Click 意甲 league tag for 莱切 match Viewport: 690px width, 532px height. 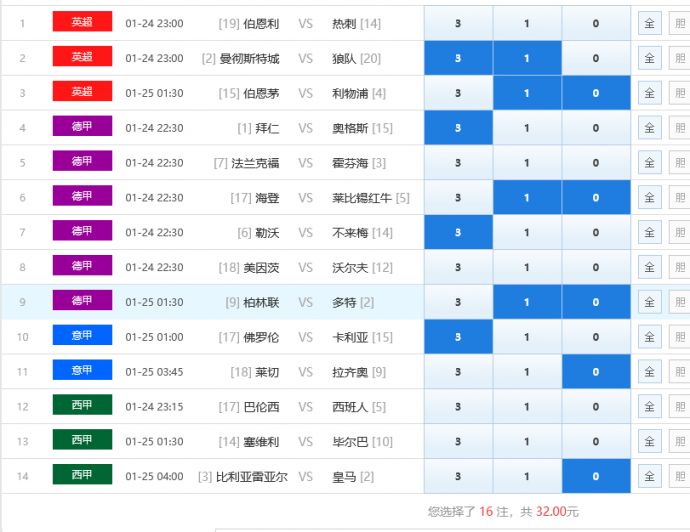pos(82,371)
